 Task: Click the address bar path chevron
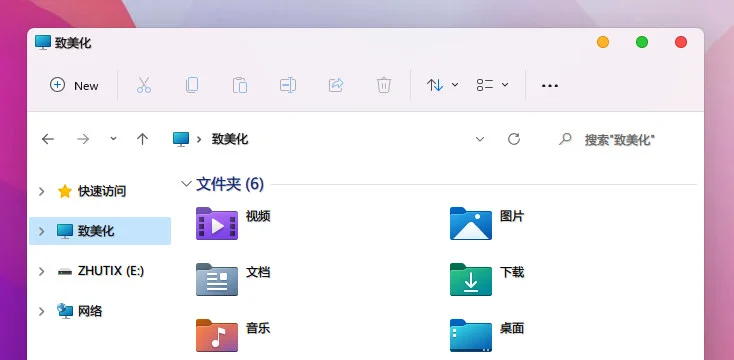point(199,139)
